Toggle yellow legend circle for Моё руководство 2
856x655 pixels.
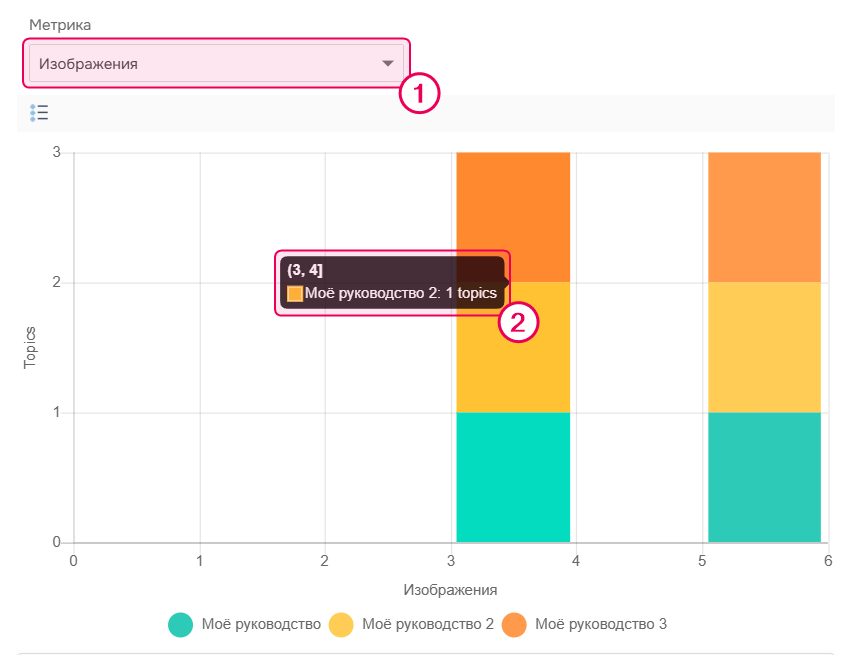[341, 625]
